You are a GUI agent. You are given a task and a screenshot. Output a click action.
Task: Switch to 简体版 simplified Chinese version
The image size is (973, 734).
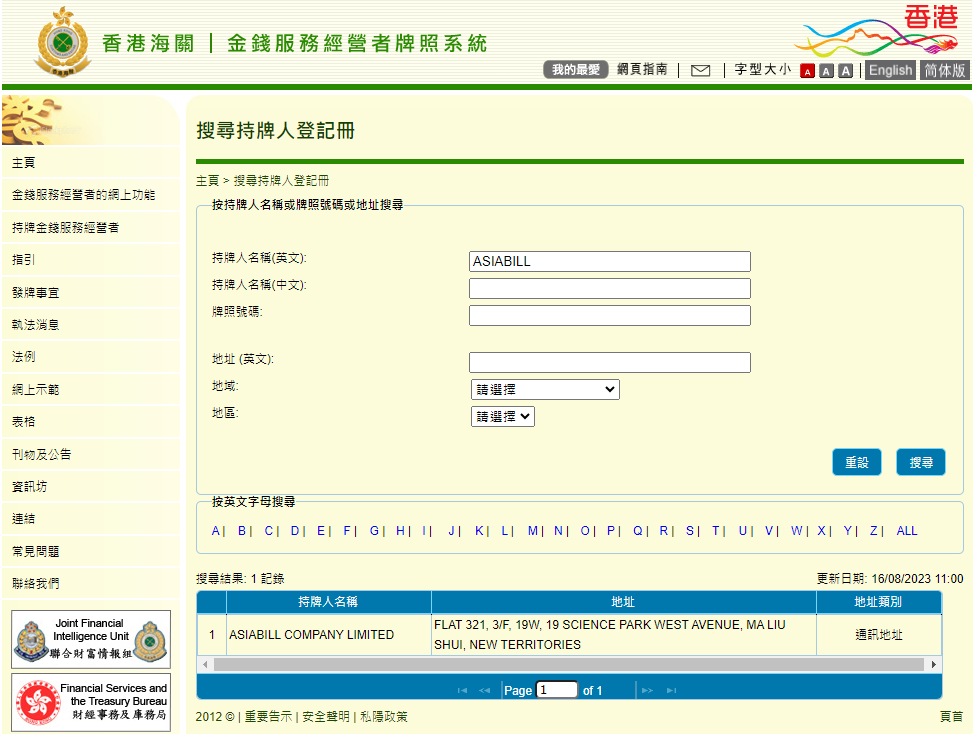pyautogui.click(x=943, y=70)
